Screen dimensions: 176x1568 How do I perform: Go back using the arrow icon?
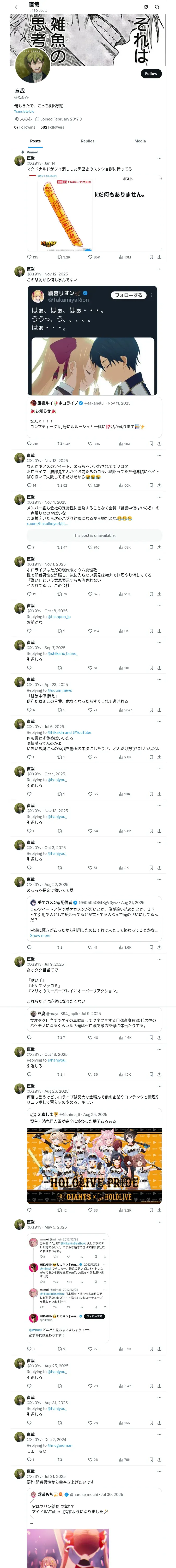point(16,7)
